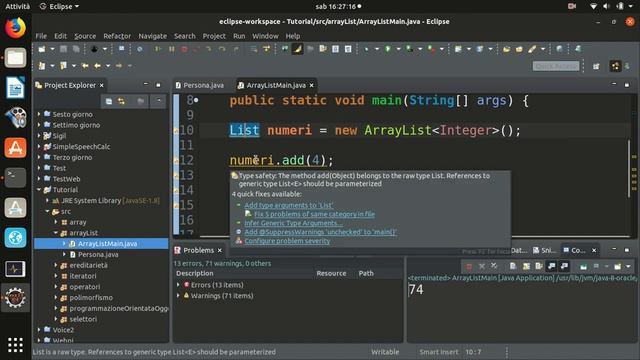The width and height of the screenshot is (640, 360).
Task: Click Add @SuppressWarnings 'unchecked' quick fix
Action: point(320,232)
